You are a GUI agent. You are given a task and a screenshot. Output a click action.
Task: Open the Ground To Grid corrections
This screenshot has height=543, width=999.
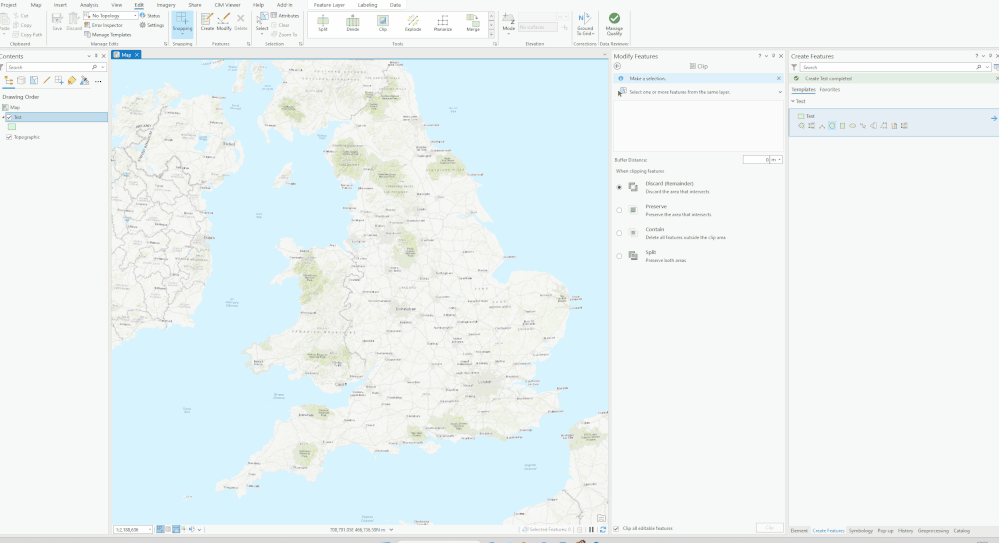click(x=585, y=24)
